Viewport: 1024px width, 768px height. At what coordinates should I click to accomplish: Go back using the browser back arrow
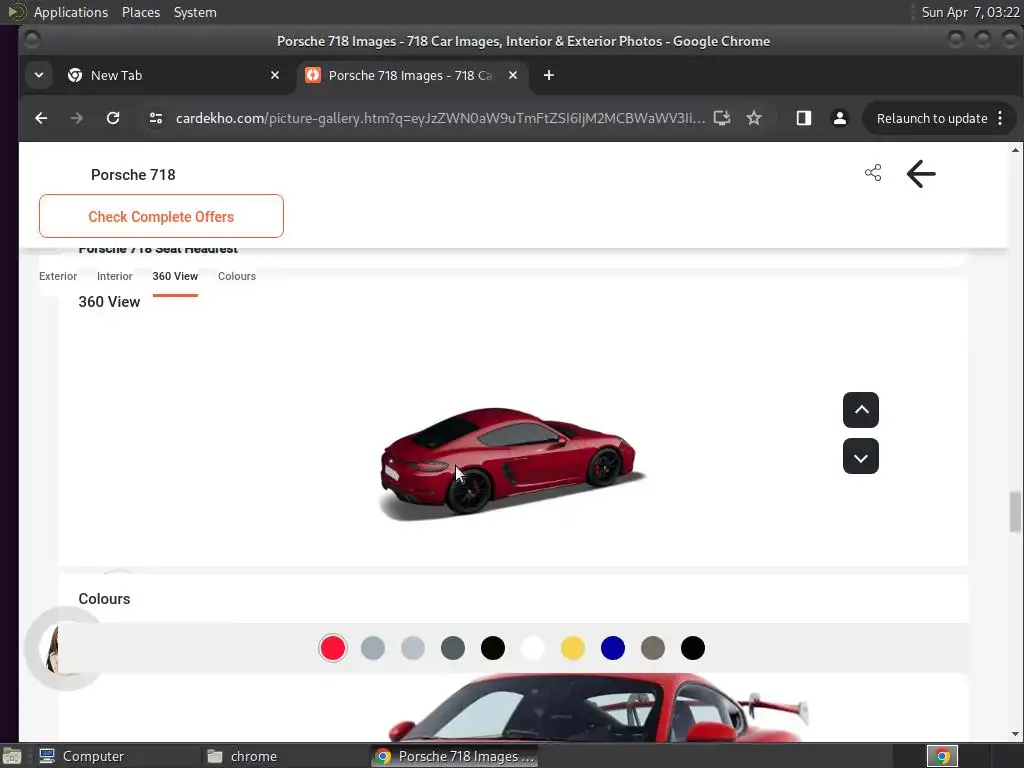(x=41, y=118)
